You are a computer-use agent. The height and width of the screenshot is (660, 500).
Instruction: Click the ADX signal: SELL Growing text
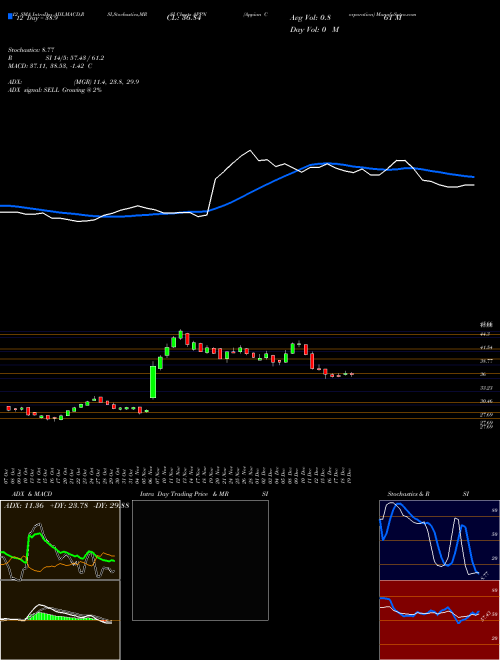[x=55, y=90]
